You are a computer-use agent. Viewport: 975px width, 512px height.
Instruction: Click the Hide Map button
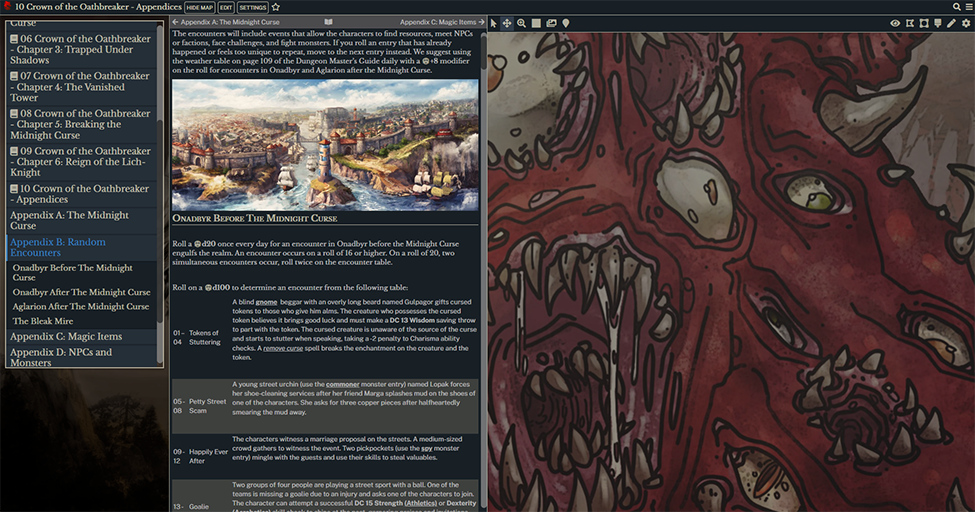(200, 7)
